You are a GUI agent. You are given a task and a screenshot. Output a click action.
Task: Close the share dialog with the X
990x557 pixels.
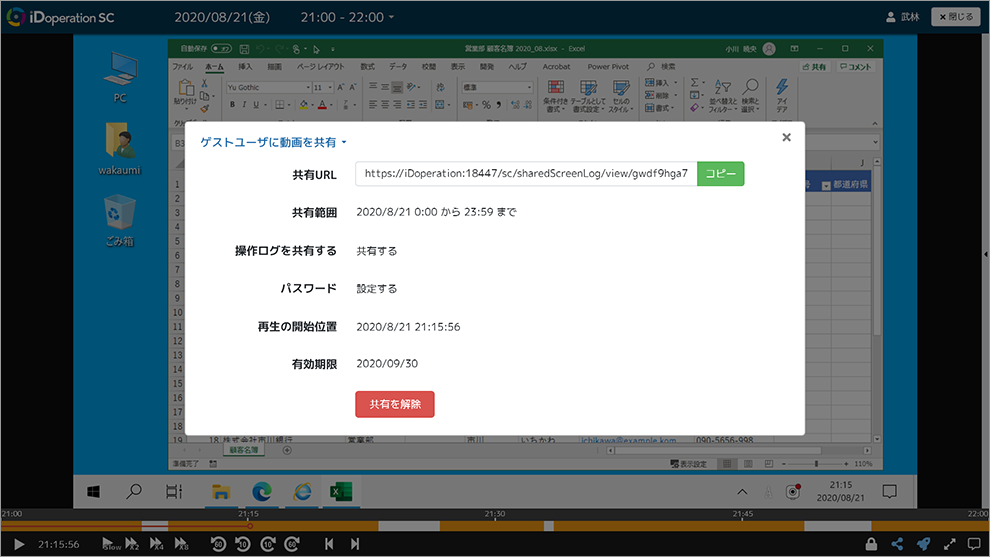[786, 137]
